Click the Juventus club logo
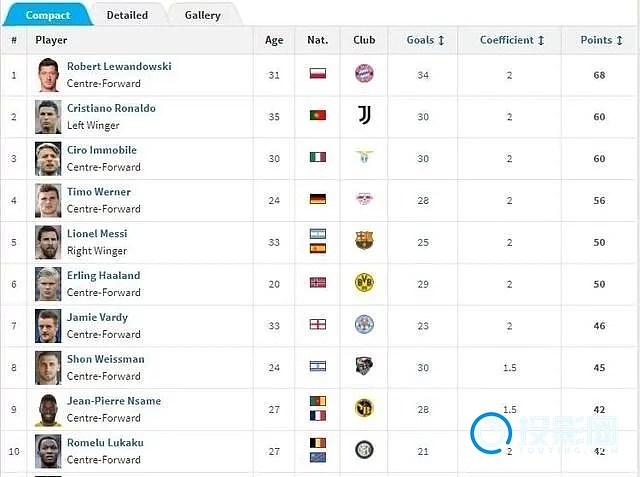This screenshot has width=640, height=477. pos(364,115)
